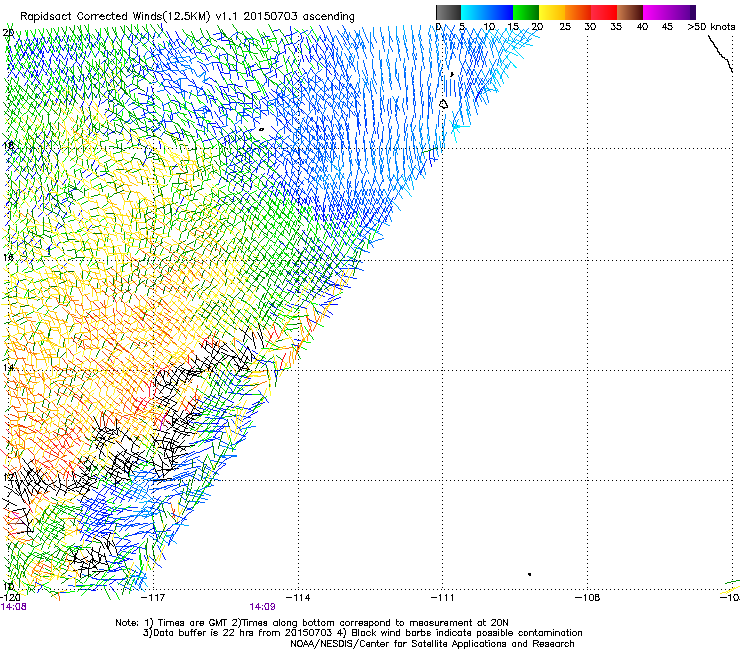Screen dimensions: 740x650
Task: Click the island outline west of longitude -111
Action: 444,104
